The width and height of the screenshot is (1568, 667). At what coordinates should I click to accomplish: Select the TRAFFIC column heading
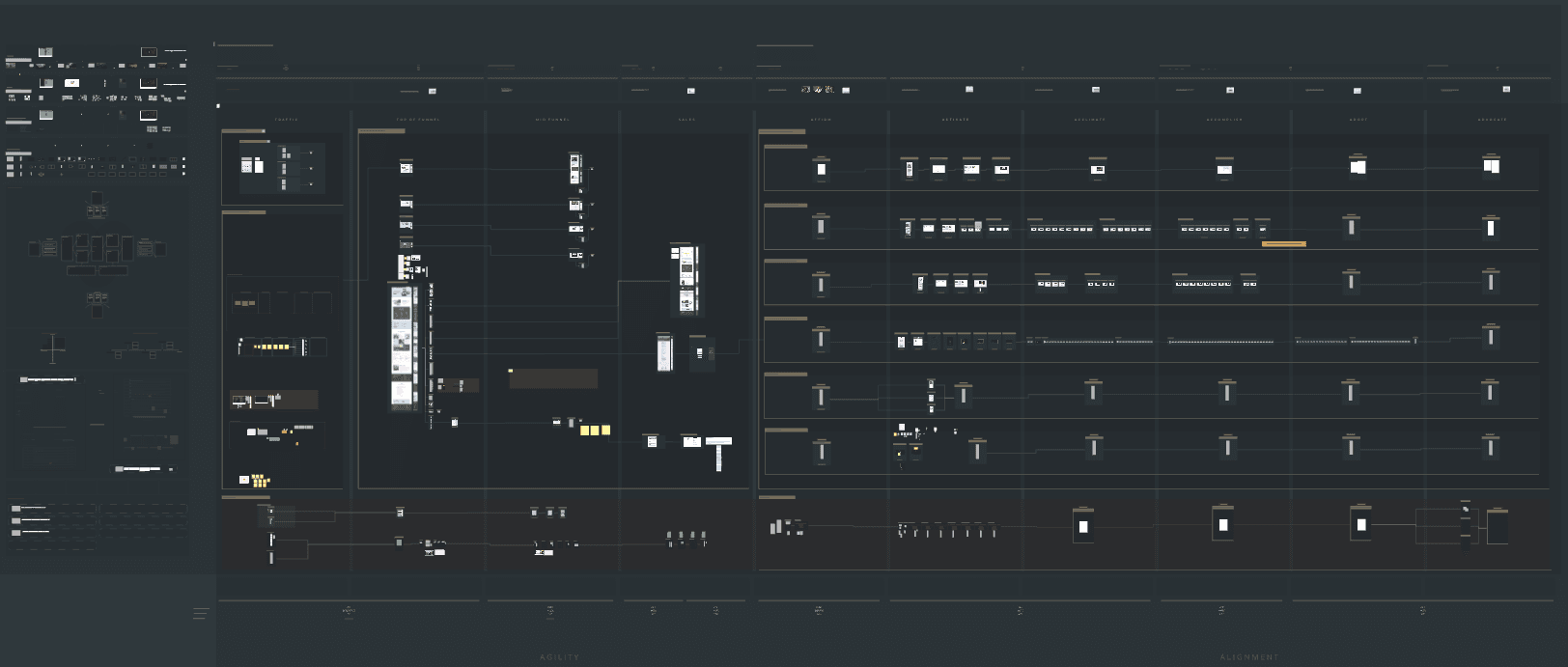287,120
